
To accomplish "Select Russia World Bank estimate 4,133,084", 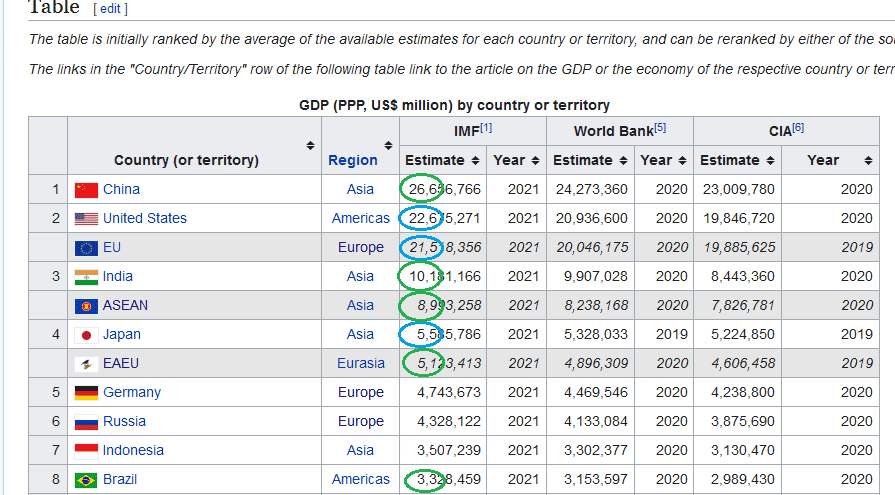I will click(595, 421).
